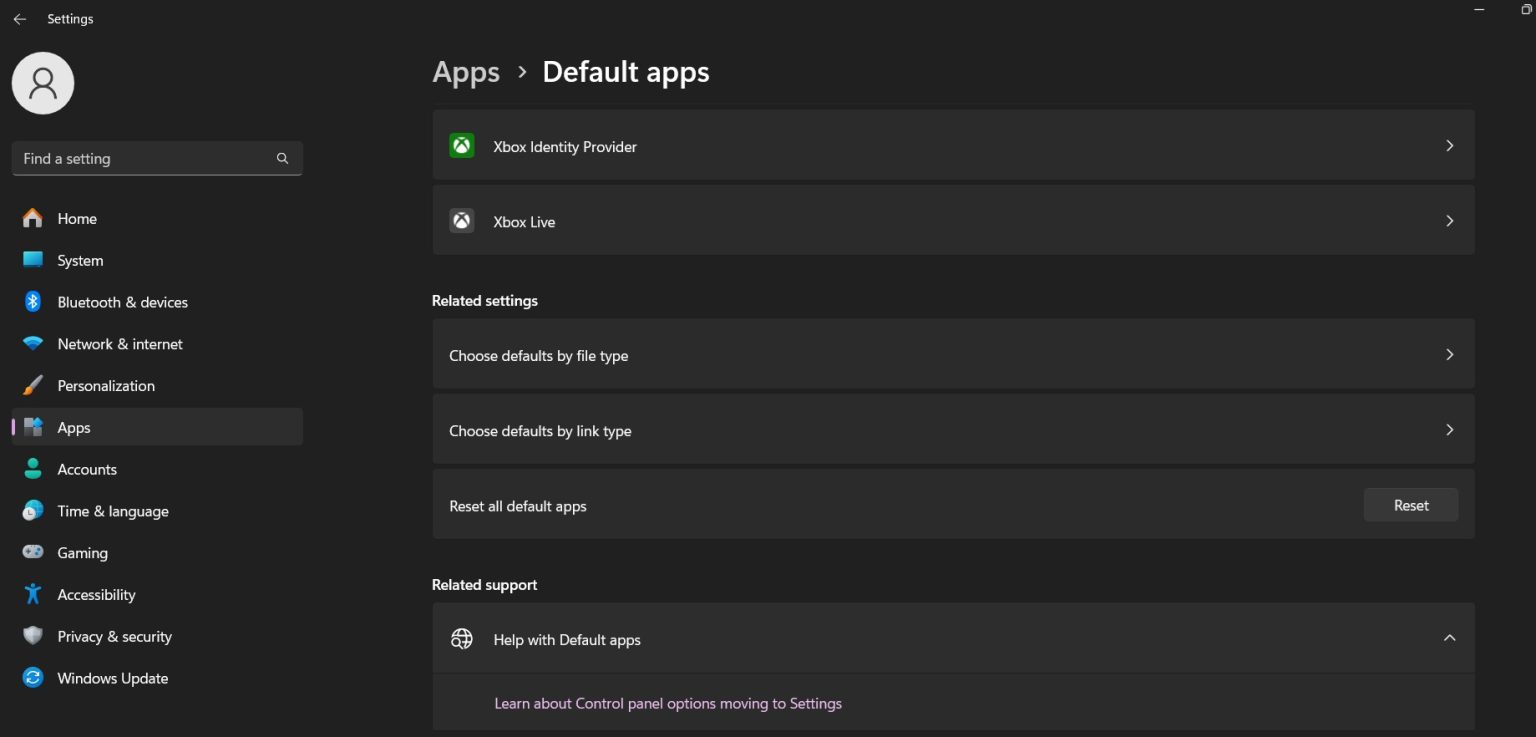Navigate back using the arrow button
This screenshot has height=737, width=1536.
pos(20,19)
